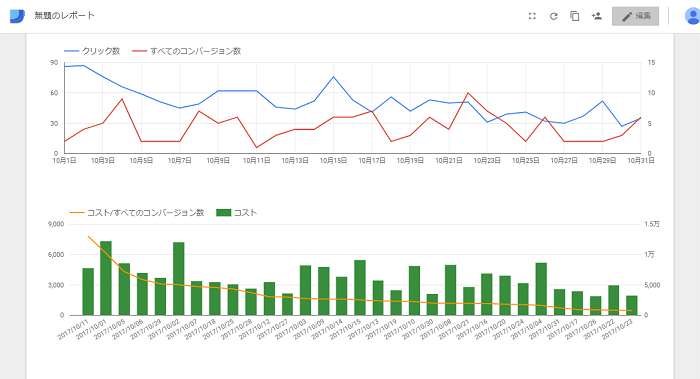The image size is (700, 379).
Task: Open the user account avatar
Action: point(692,16)
